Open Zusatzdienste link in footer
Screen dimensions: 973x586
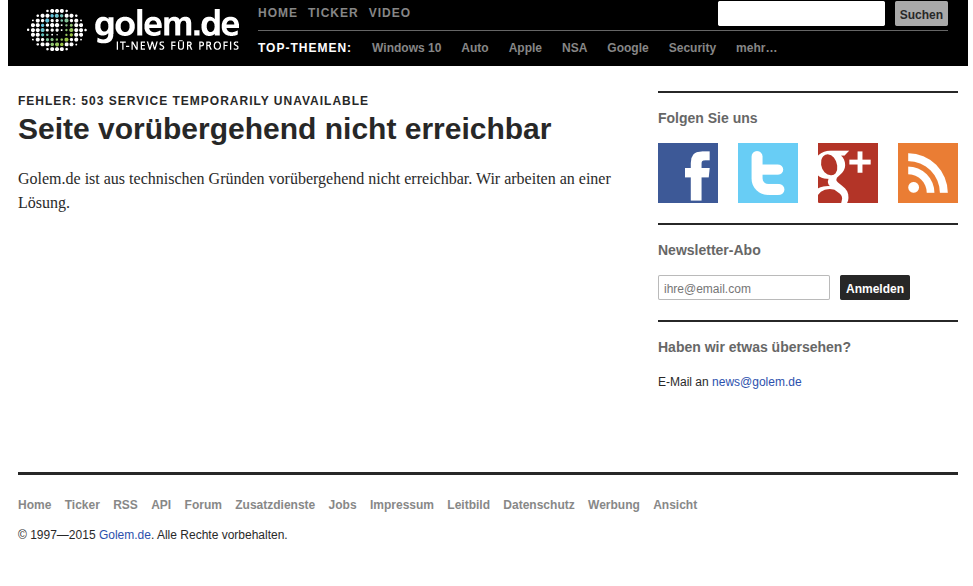(275, 505)
